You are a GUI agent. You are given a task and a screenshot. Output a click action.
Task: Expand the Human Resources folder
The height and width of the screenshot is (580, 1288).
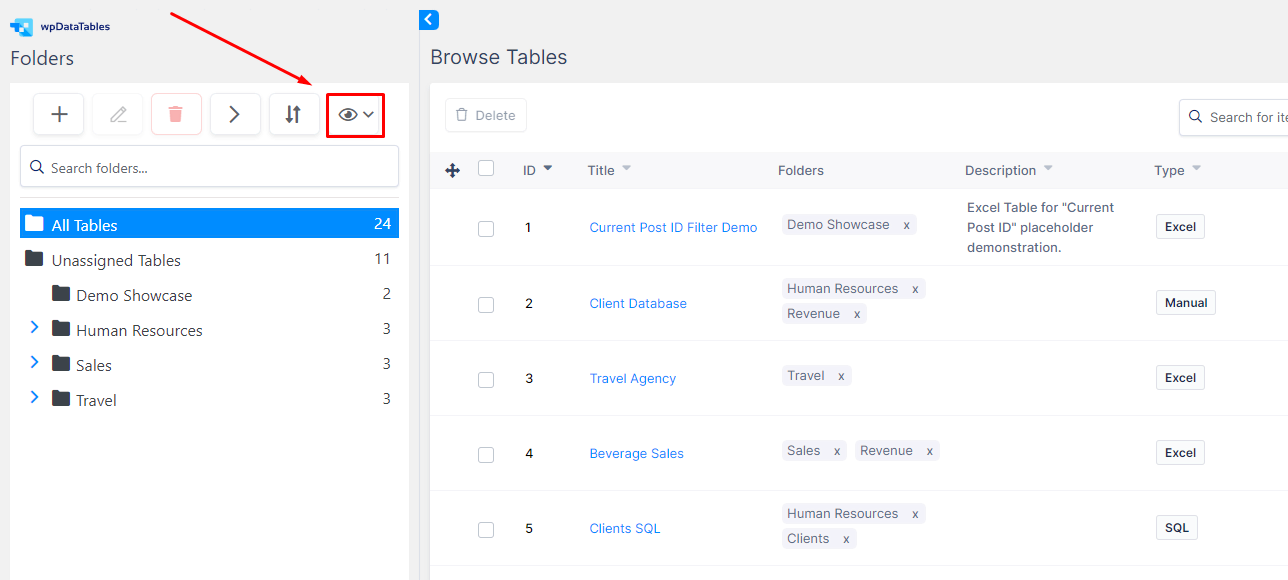[34, 327]
